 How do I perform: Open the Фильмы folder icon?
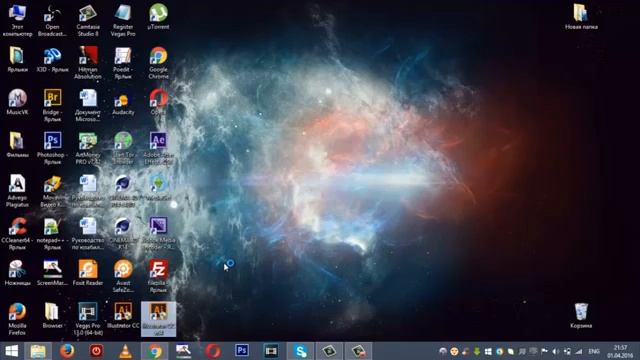17,145
